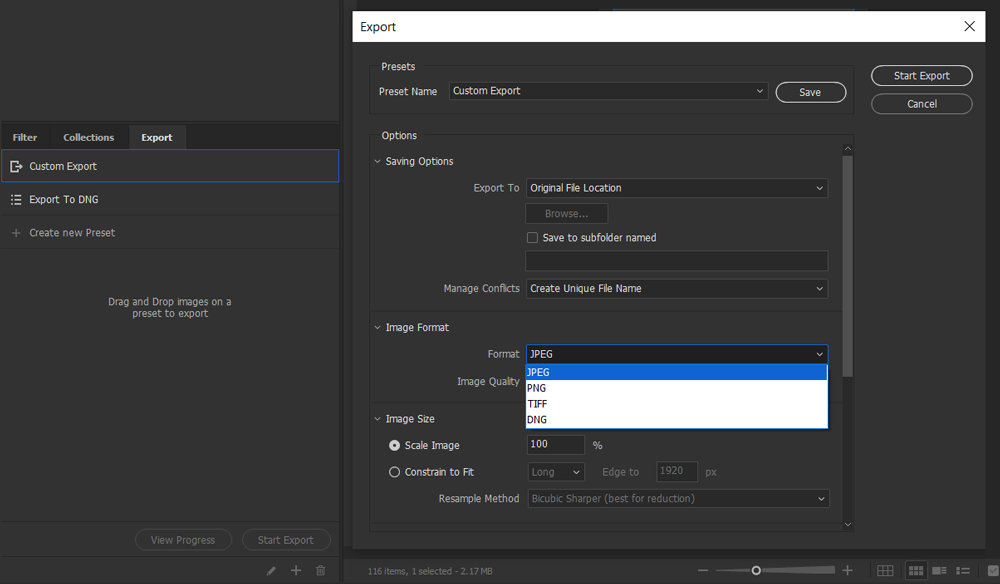Switch to the list view icon
The image size is (1000, 584).
[965, 570]
